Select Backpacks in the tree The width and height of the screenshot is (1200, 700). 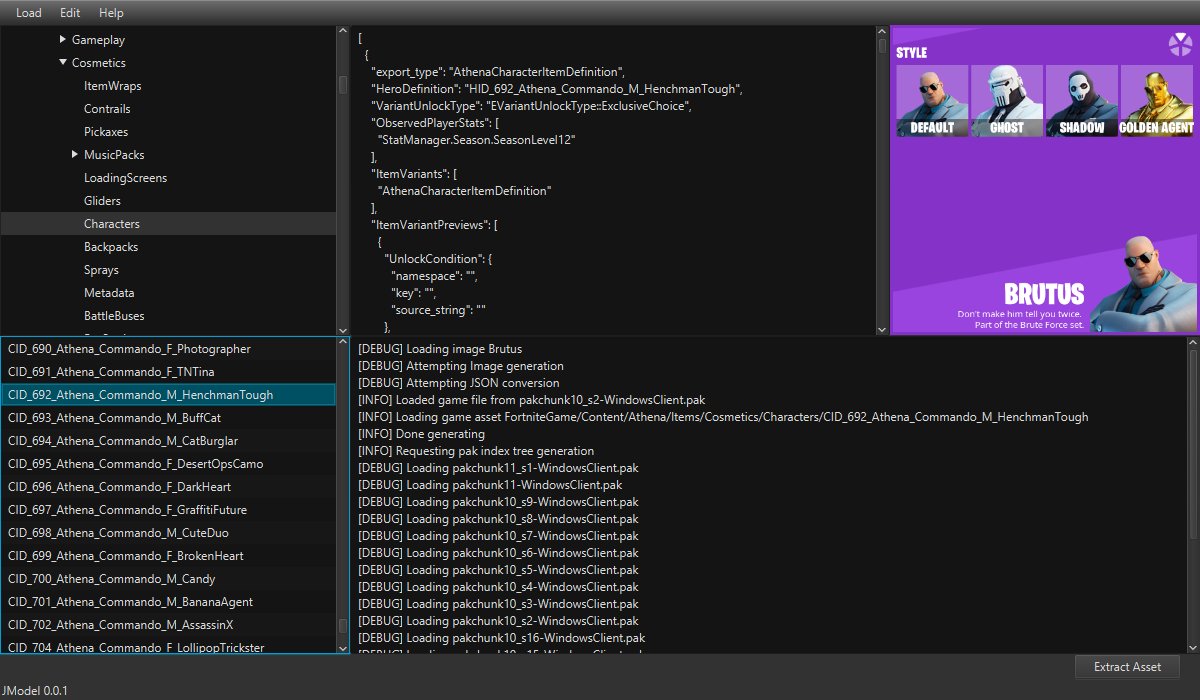111,247
